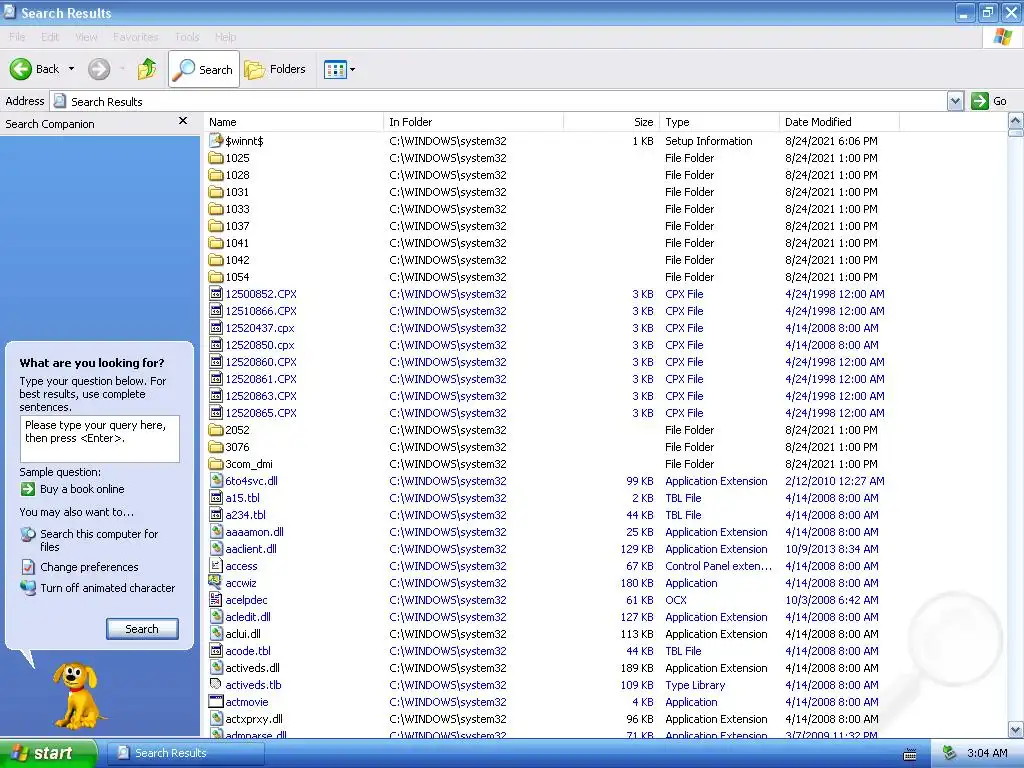Viewport: 1024px width, 768px height.
Task: Select the 1025 folder icon
Action: click(x=216, y=157)
